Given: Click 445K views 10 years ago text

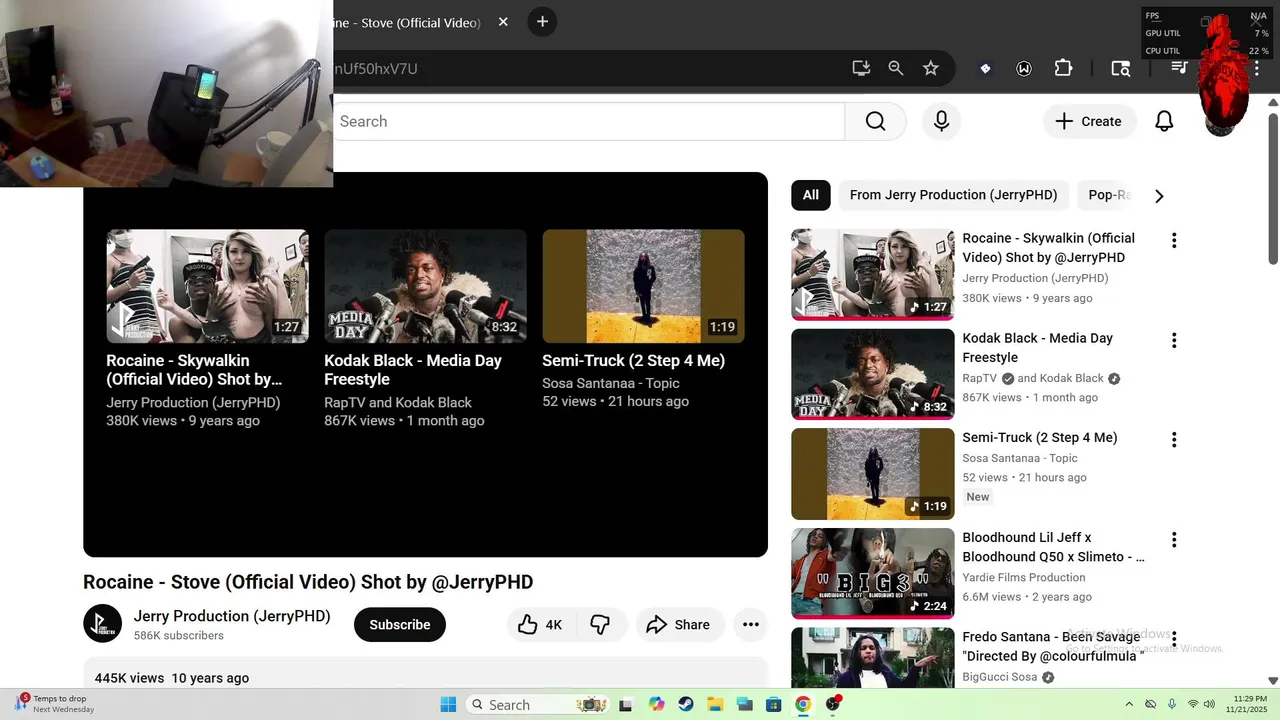Looking at the screenshot, I should (x=172, y=678).
